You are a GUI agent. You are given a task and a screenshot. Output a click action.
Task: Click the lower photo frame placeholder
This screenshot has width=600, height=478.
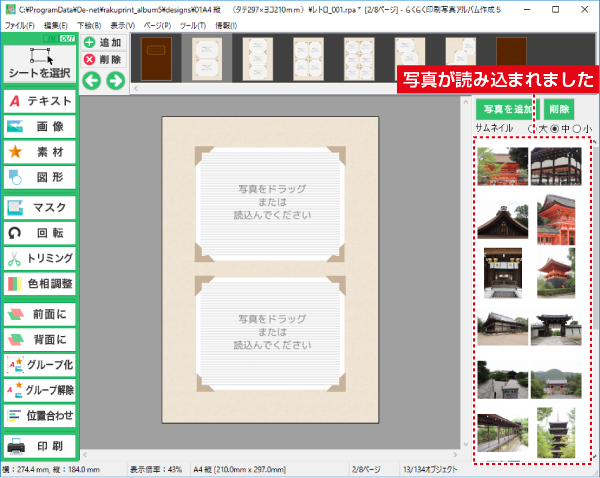271,334
